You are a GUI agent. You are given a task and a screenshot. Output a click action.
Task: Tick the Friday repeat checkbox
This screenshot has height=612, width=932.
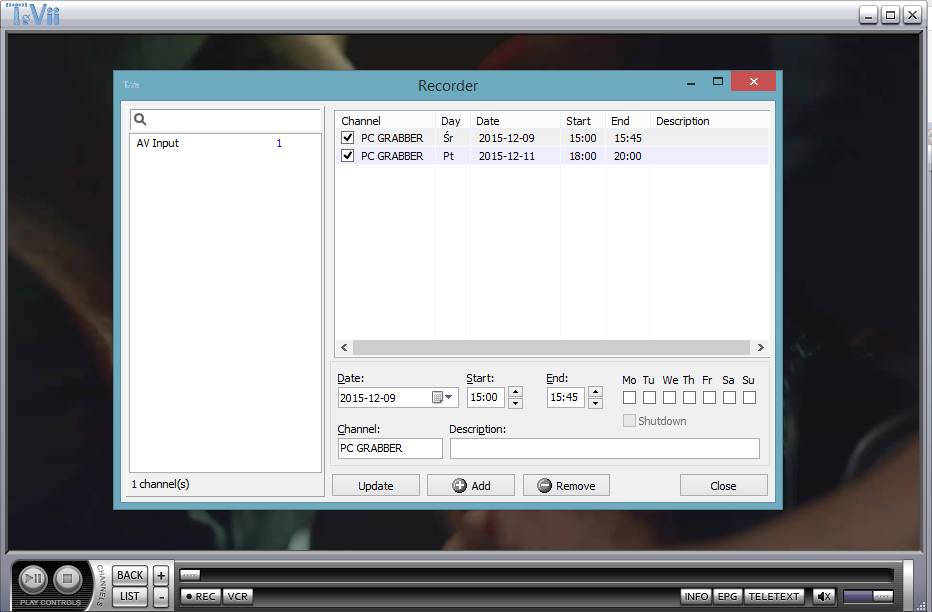tap(709, 397)
